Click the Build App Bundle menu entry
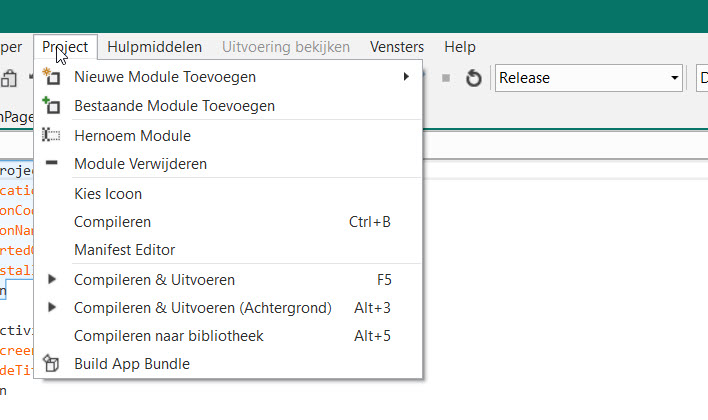The width and height of the screenshot is (708, 420). tap(131, 364)
